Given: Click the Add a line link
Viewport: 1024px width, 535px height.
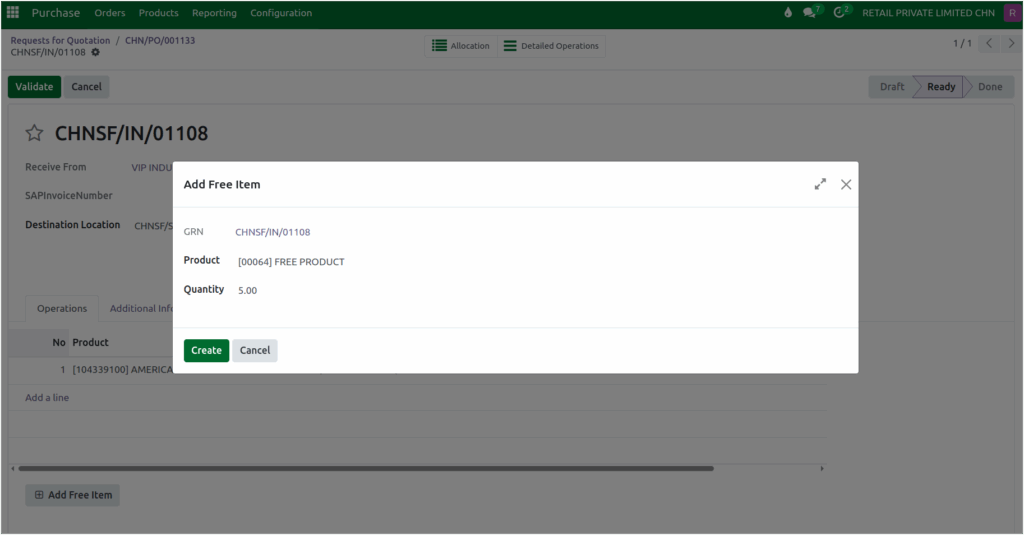Looking at the screenshot, I should tap(47, 397).
